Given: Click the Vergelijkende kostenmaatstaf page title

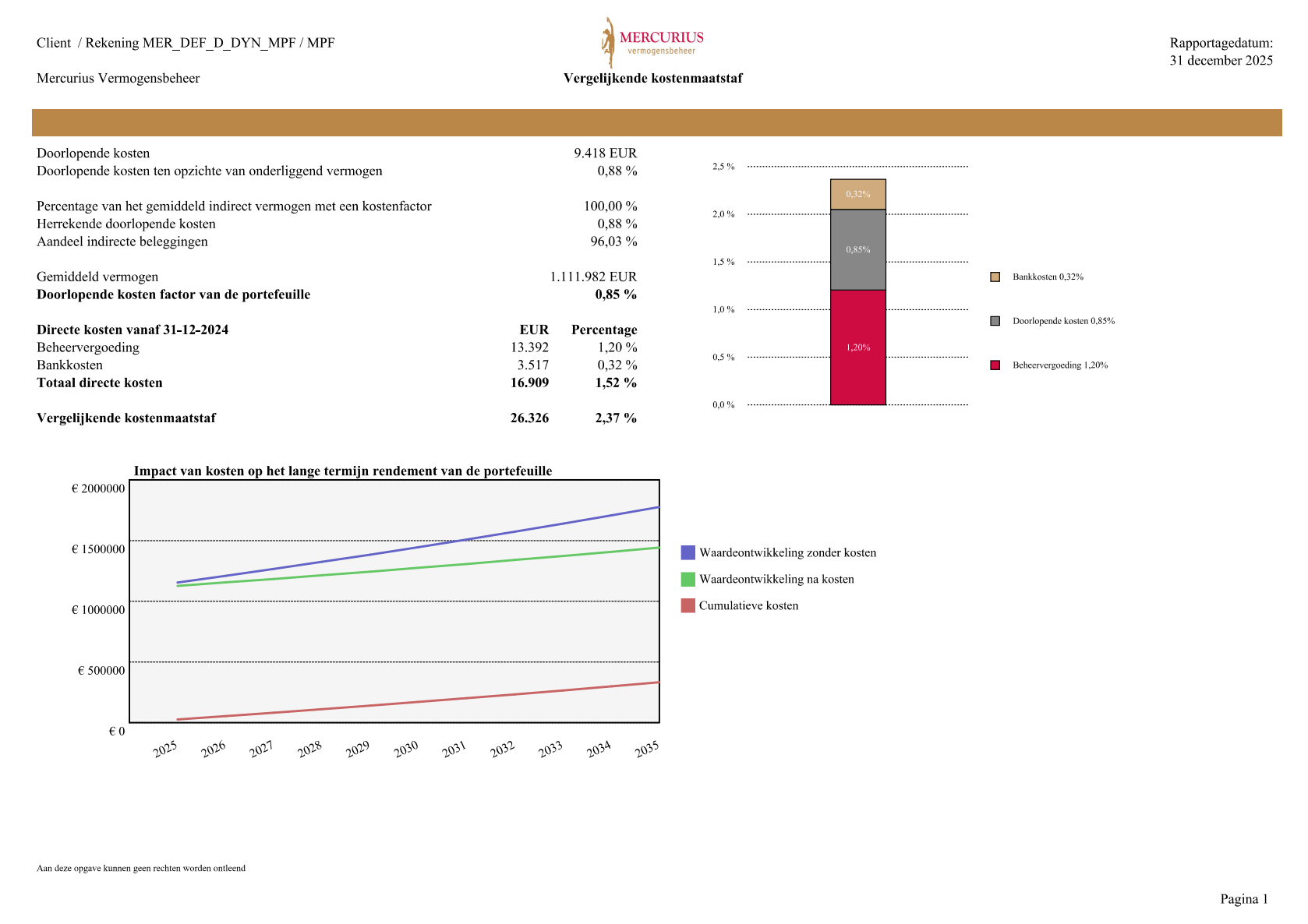Looking at the screenshot, I should [x=652, y=79].
